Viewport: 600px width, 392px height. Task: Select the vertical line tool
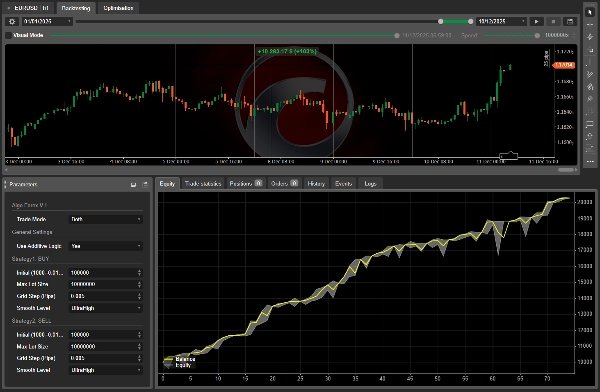tap(590, 62)
